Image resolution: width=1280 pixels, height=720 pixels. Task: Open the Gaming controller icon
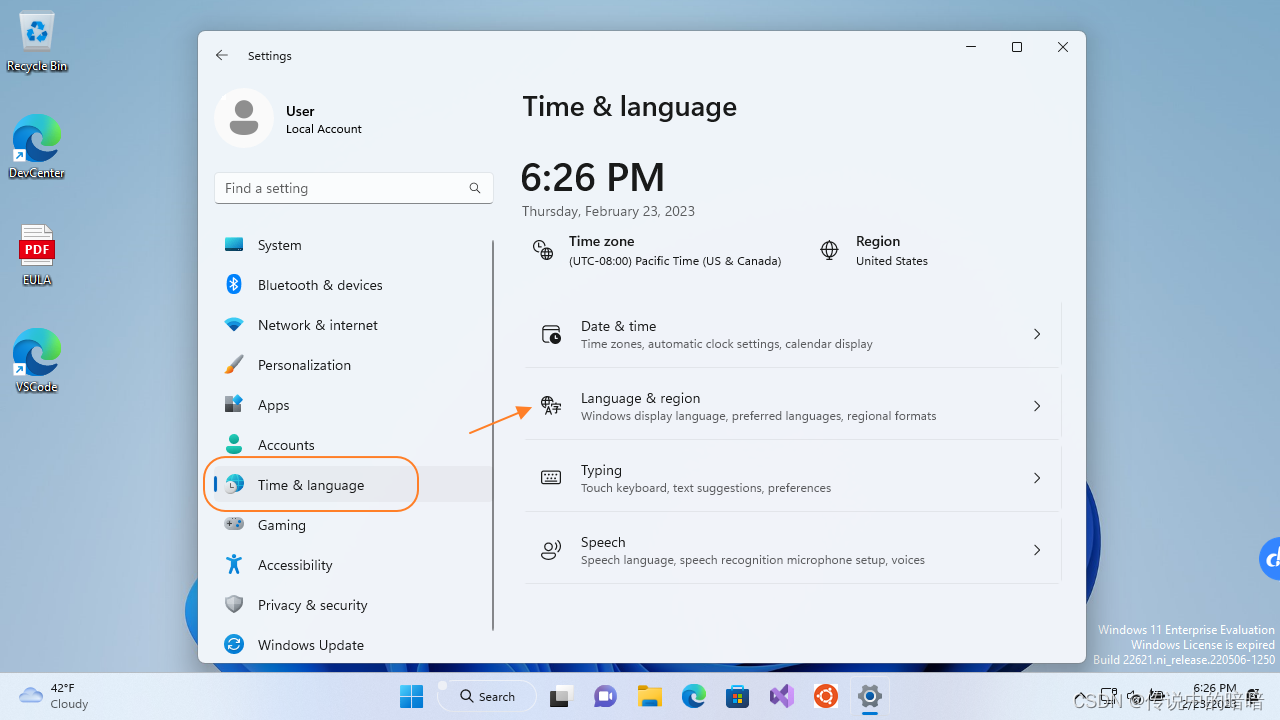click(x=234, y=524)
